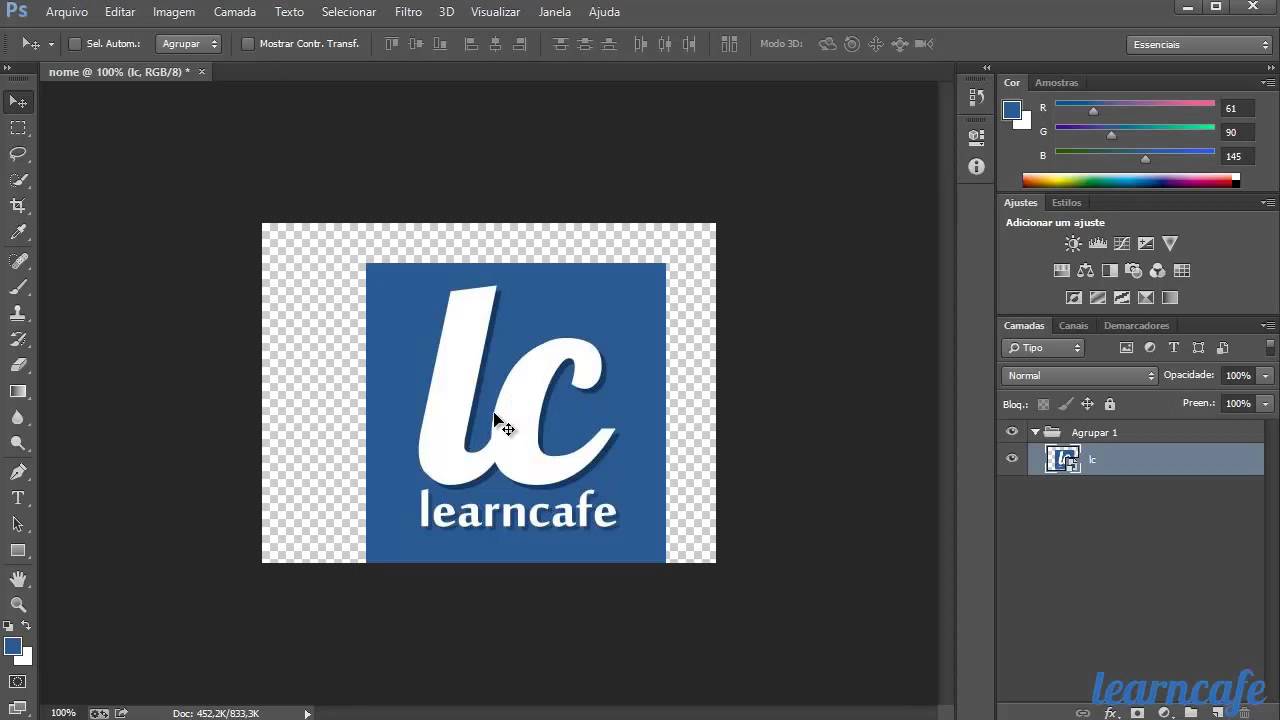Add a Levels adjustment
This screenshot has width=1280, height=720.
click(x=1097, y=243)
